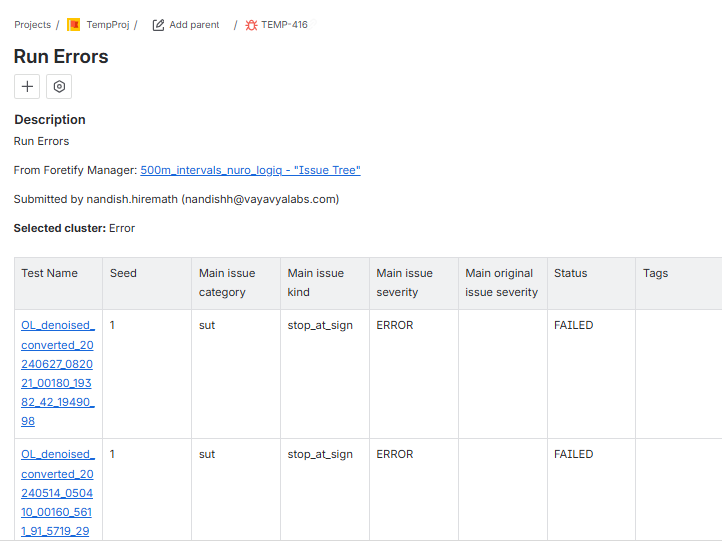Image resolution: width=722 pixels, height=541 pixels.
Task: Go to TempProj project breadcrumb text
Action: pos(107,25)
